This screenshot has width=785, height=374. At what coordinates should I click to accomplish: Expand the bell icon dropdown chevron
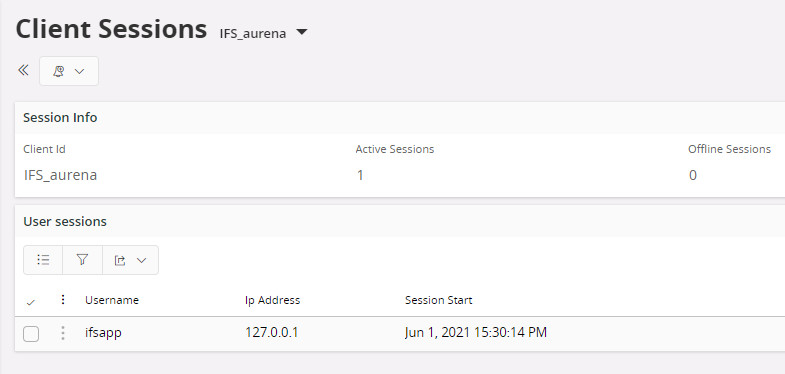point(79,72)
